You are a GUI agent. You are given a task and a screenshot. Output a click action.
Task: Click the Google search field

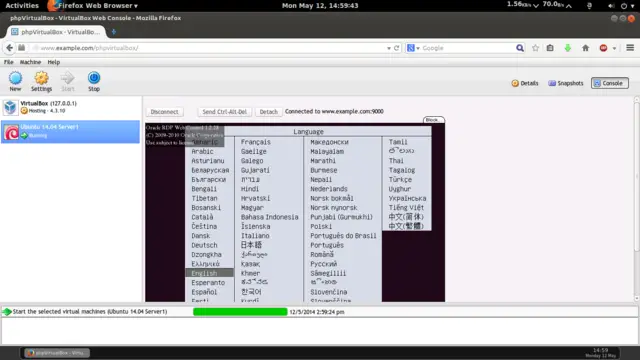[467, 48]
